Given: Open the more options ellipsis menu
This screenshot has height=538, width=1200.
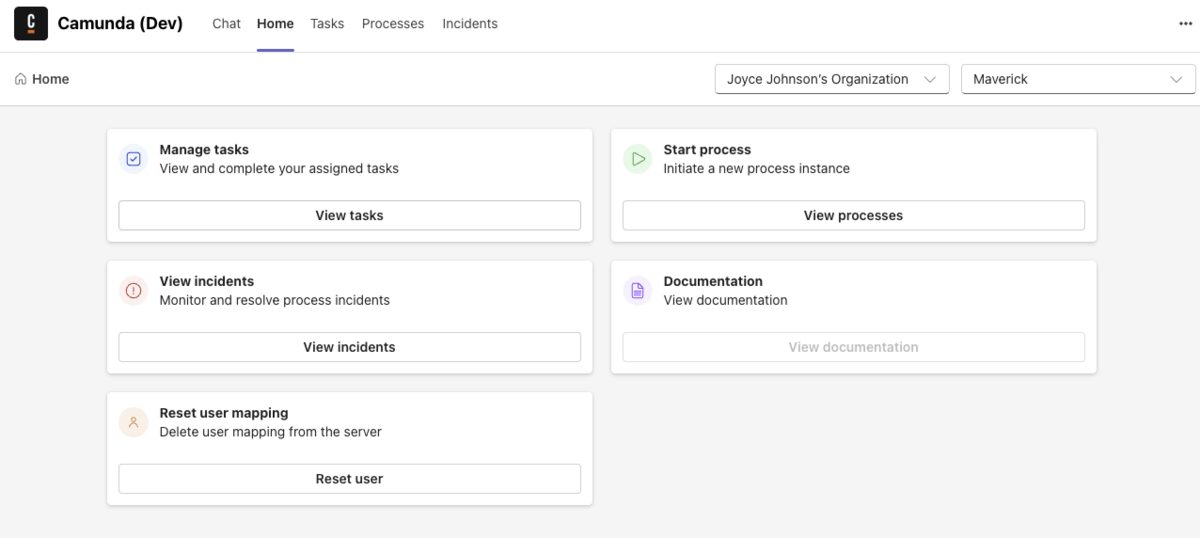Looking at the screenshot, I should (x=1186, y=24).
